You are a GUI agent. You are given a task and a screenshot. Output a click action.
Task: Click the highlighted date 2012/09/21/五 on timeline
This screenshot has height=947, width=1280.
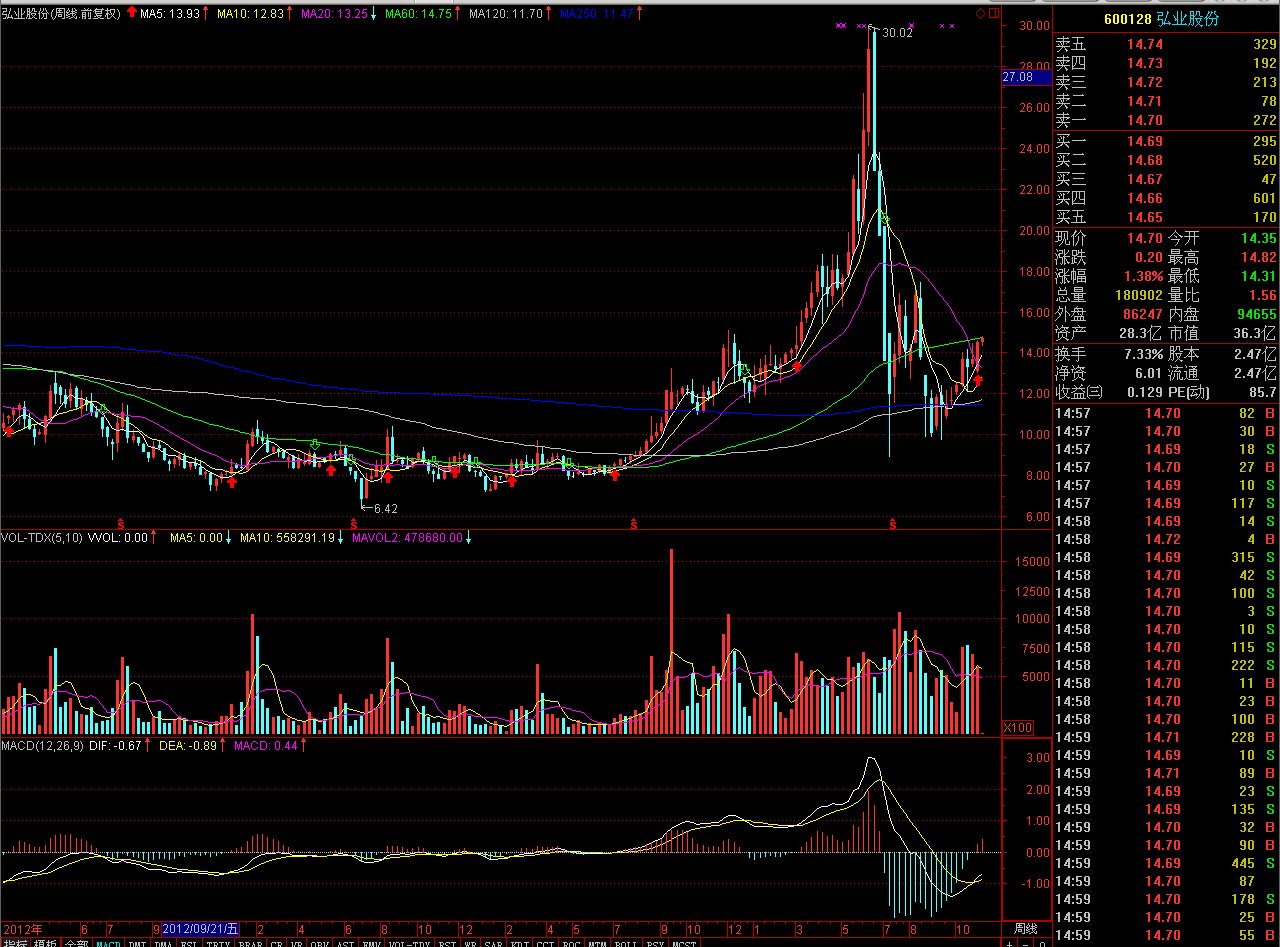200,928
